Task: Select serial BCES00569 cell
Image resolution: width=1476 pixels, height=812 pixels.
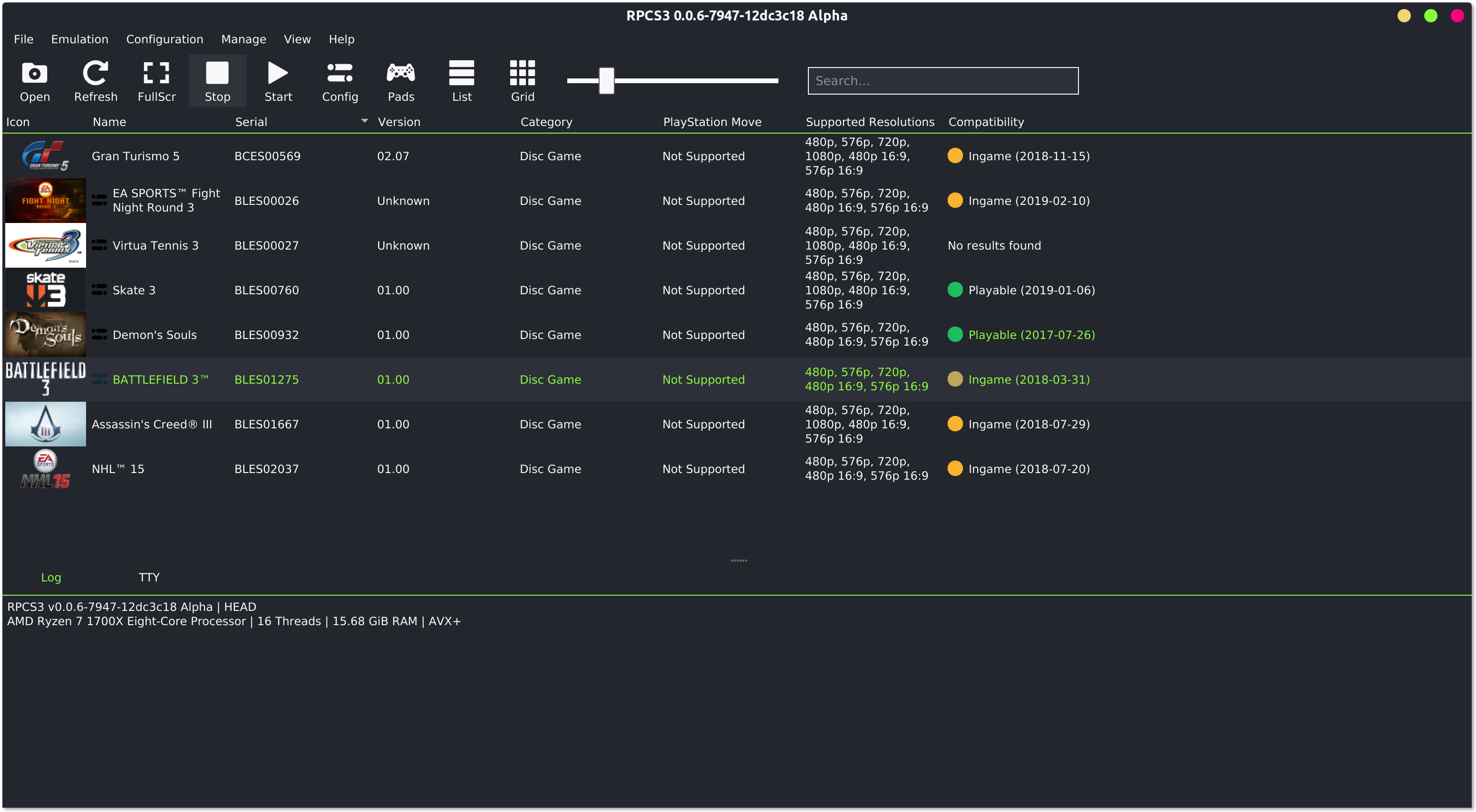Action: click(x=268, y=156)
